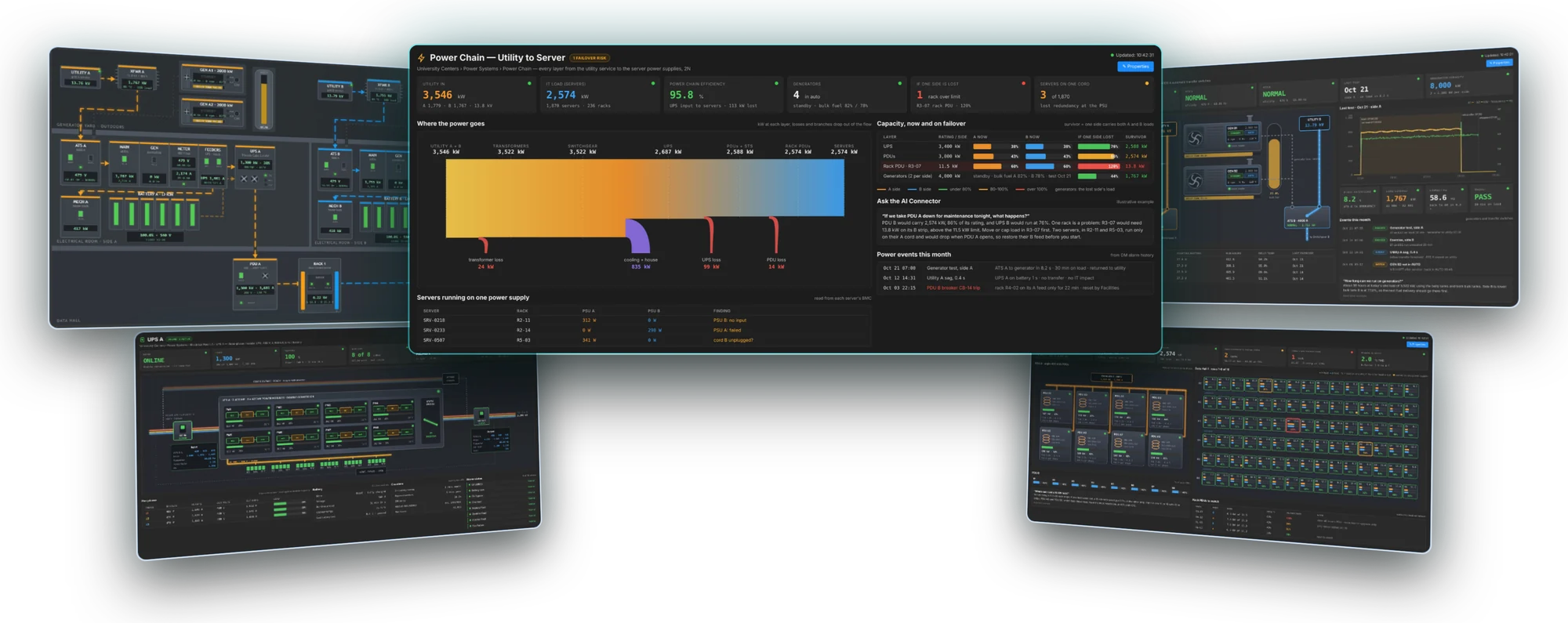Click the Generators '4 in auto' card
This screenshot has width=1568, height=623.
pos(847,95)
